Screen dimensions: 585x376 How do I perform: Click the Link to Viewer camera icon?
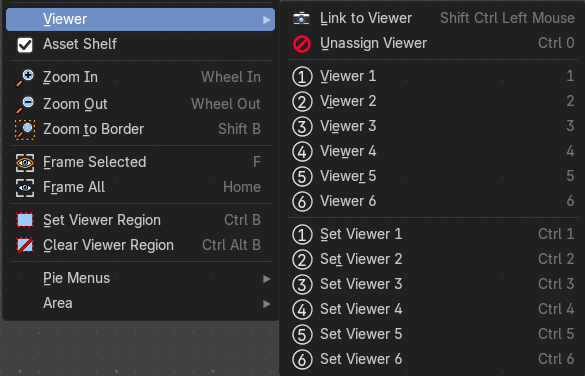(301, 18)
